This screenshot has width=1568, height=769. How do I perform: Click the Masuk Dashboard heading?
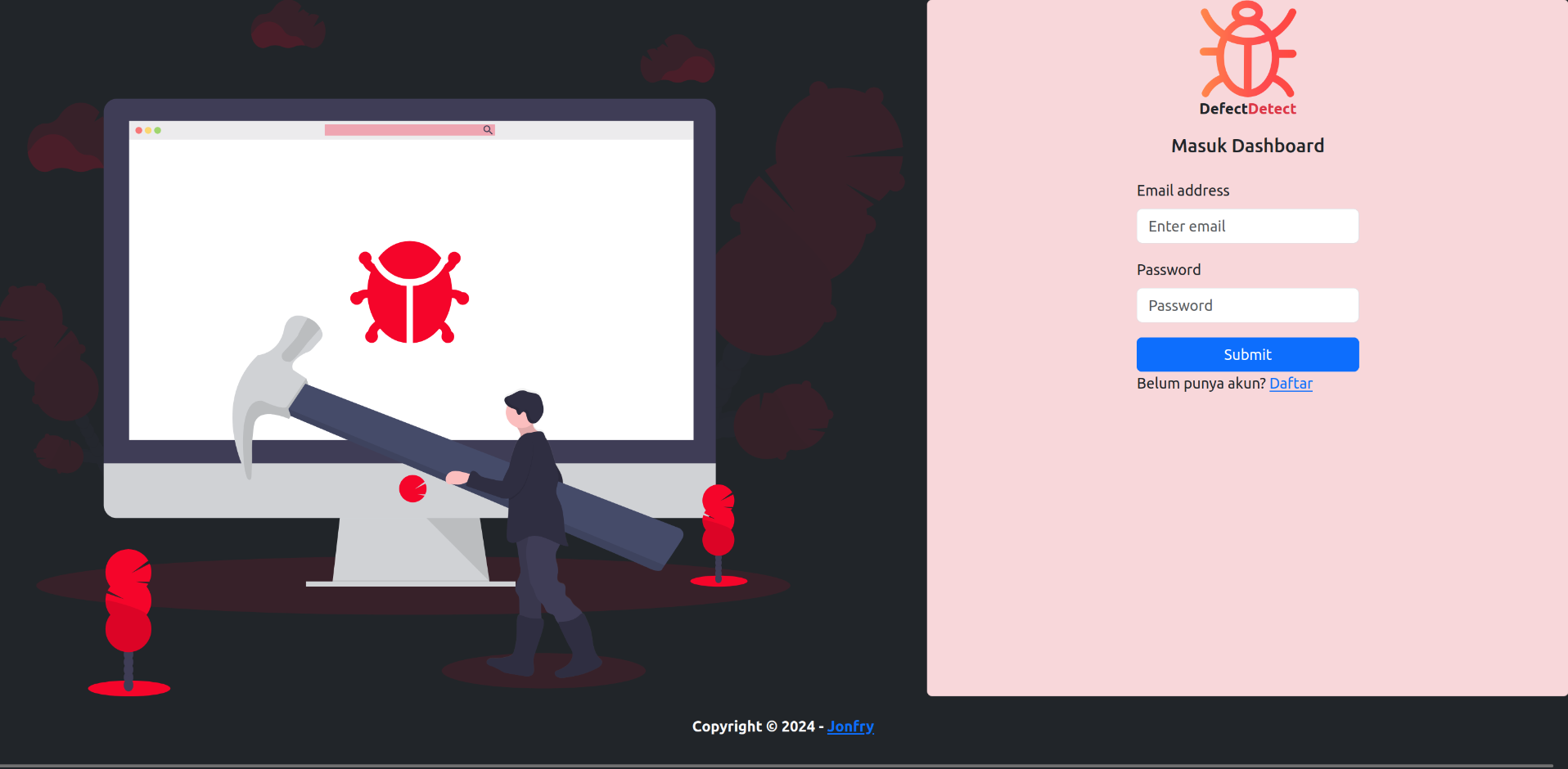click(x=1247, y=146)
